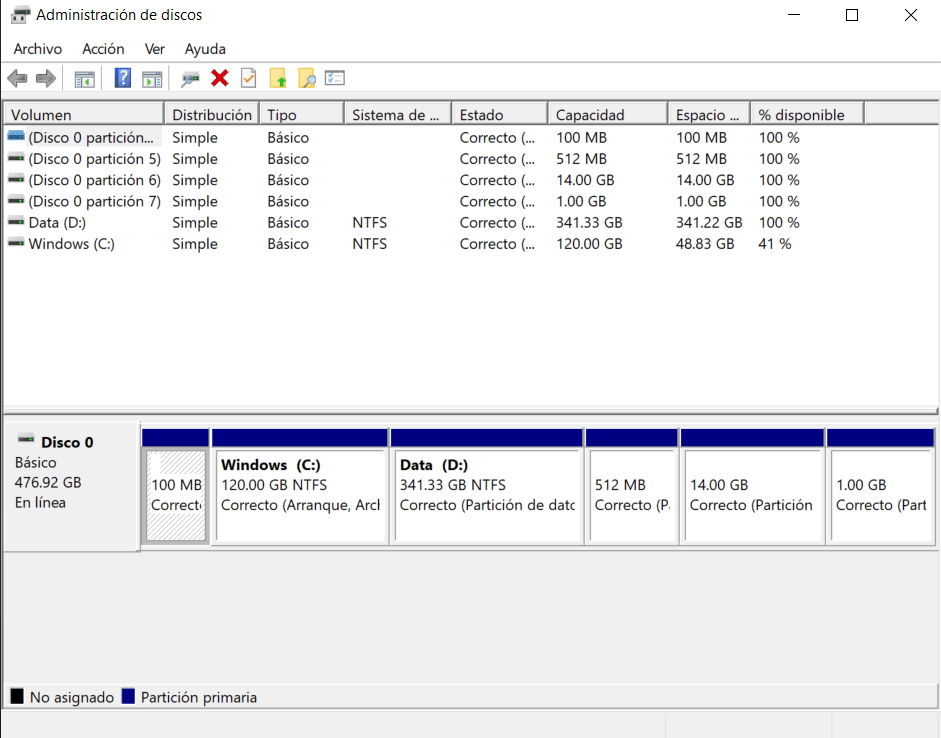Open the Archivo menu
941x738 pixels.
click(38, 49)
